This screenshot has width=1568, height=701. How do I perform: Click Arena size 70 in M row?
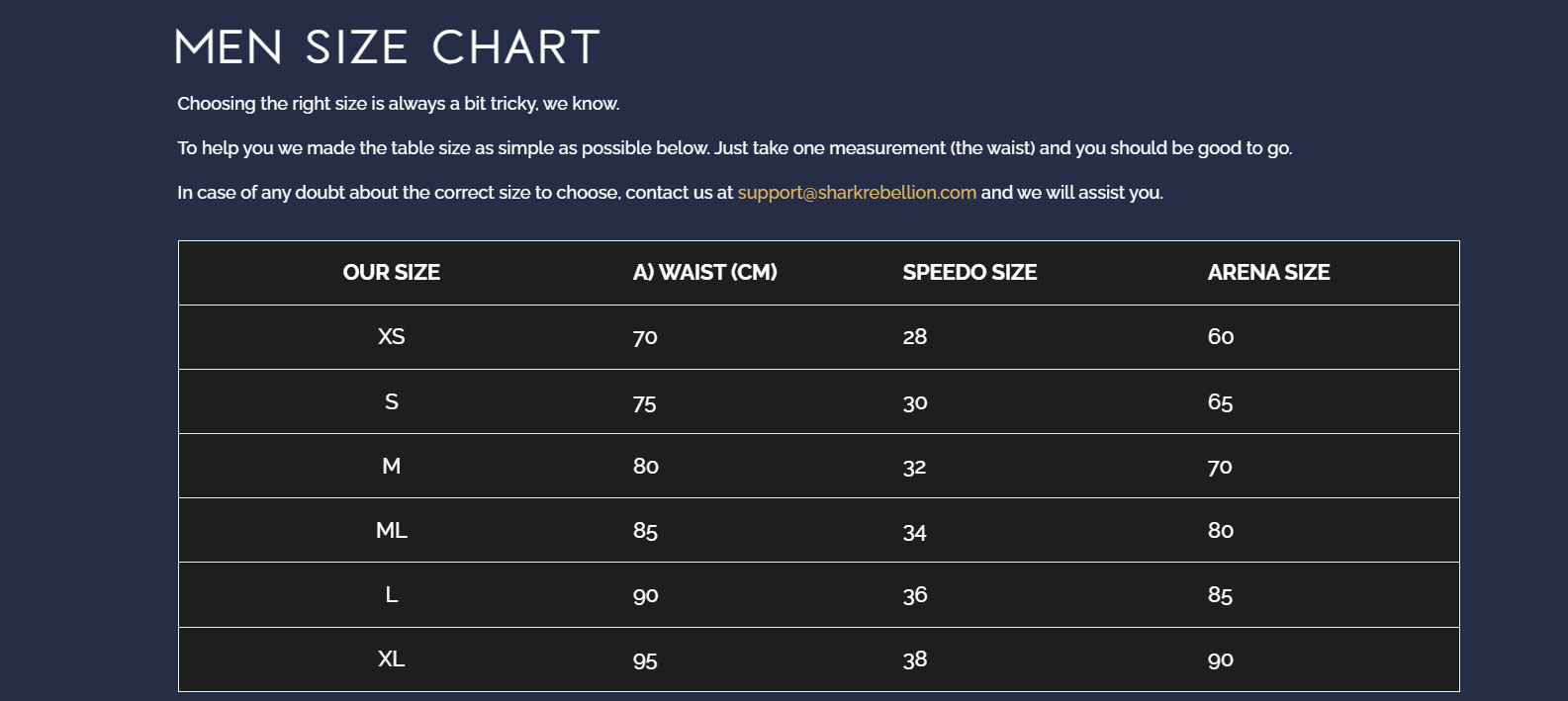1220,467
